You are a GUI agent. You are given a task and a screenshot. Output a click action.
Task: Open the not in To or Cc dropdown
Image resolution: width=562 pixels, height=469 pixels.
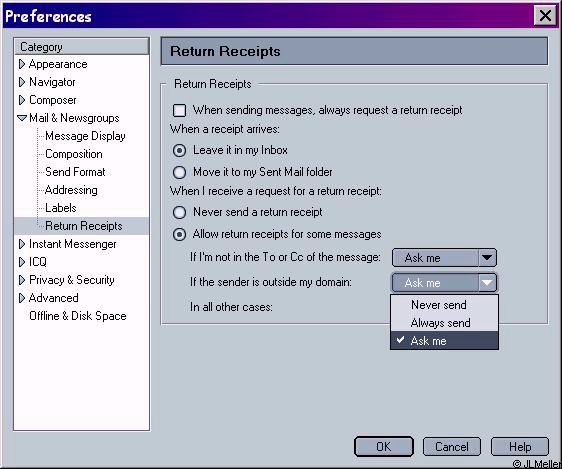coord(444,258)
